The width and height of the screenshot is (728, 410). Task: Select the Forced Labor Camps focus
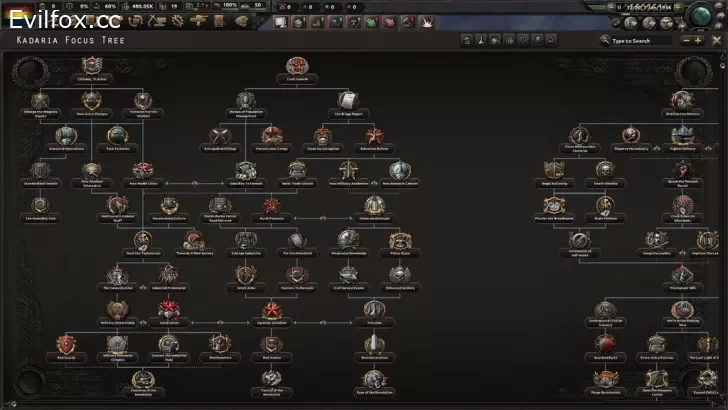coord(272,136)
